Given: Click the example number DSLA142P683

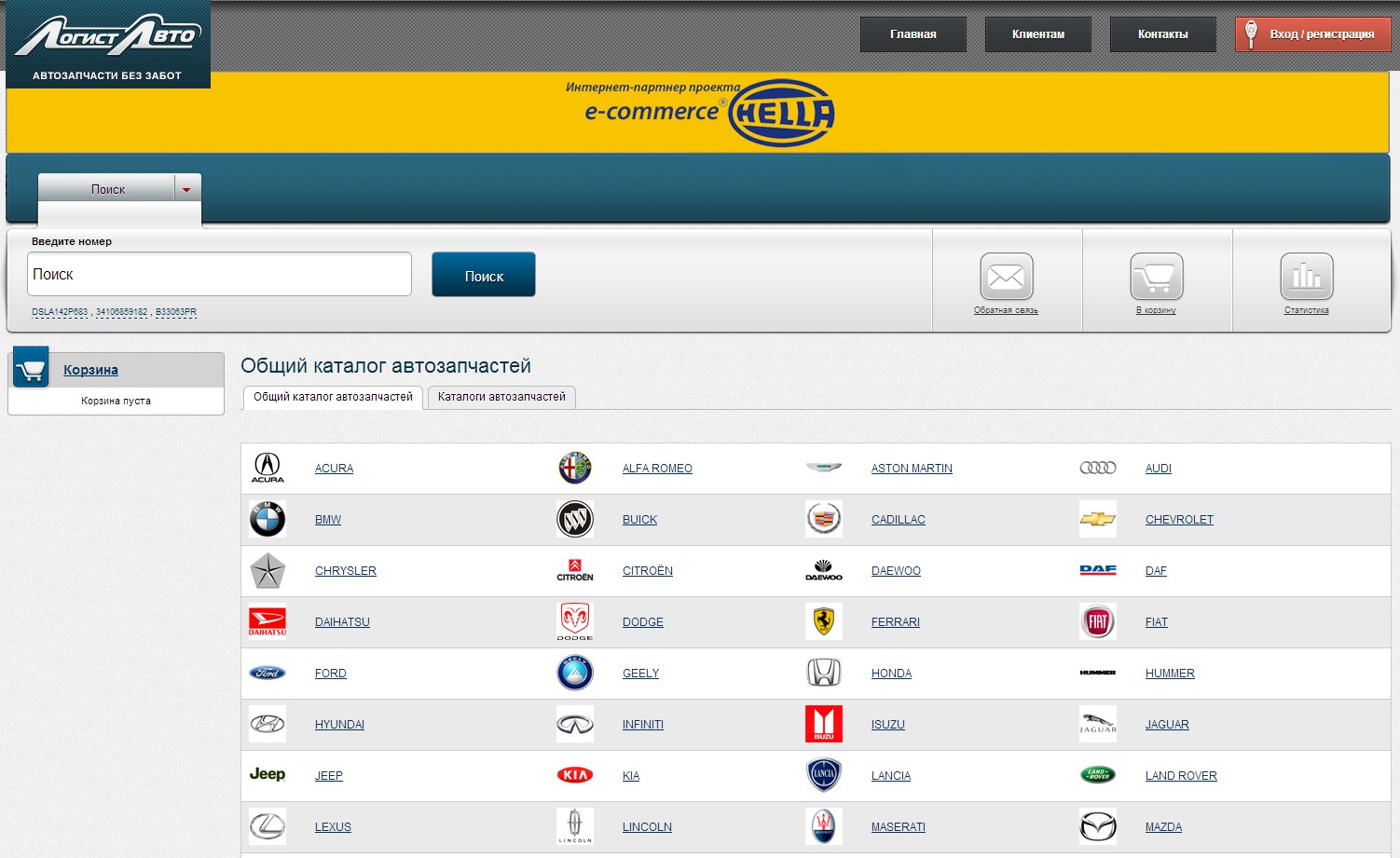Looking at the screenshot, I should (60, 312).
